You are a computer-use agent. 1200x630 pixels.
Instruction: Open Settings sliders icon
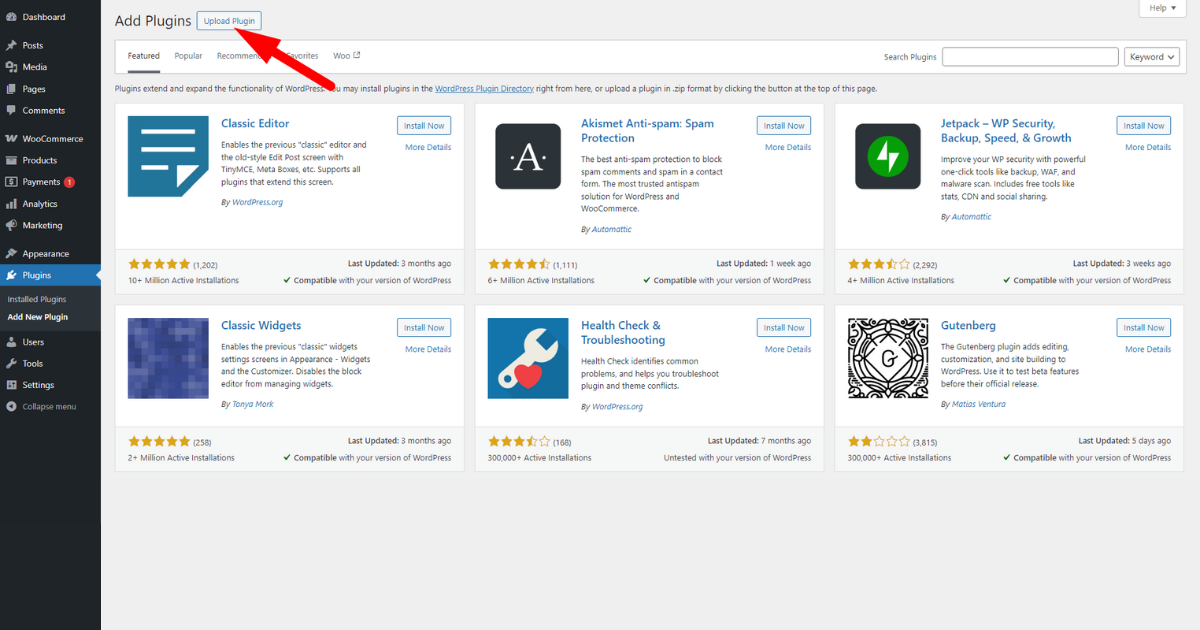pyautogui.click(x=11, y=385)
